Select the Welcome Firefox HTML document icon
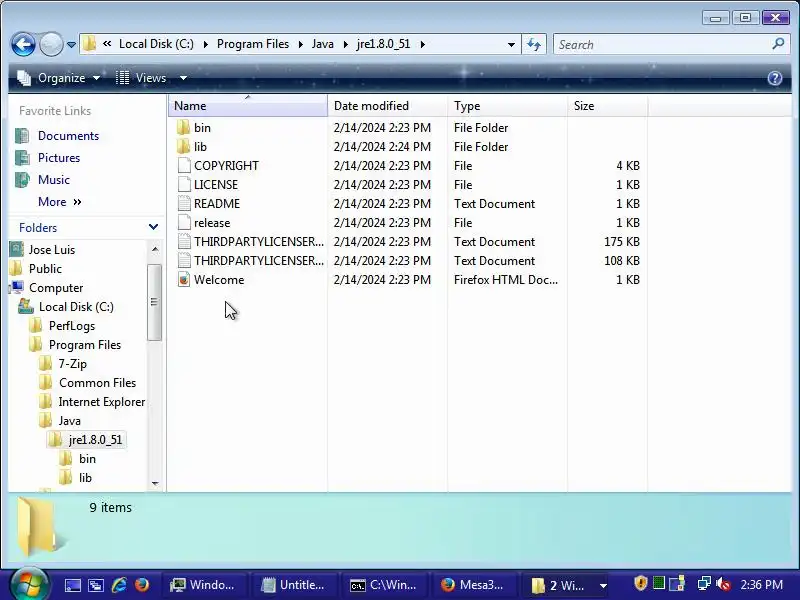Image resolution: width=800 pixels, height=600 pixels. 184,280
